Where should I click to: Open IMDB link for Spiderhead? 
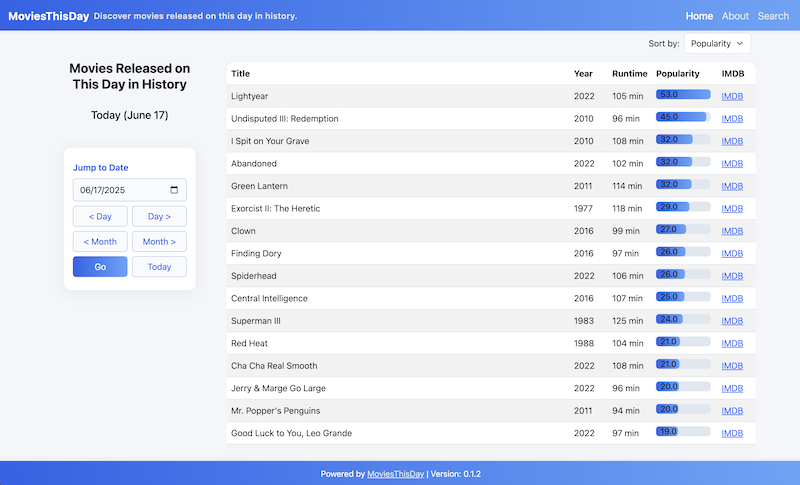732,275
